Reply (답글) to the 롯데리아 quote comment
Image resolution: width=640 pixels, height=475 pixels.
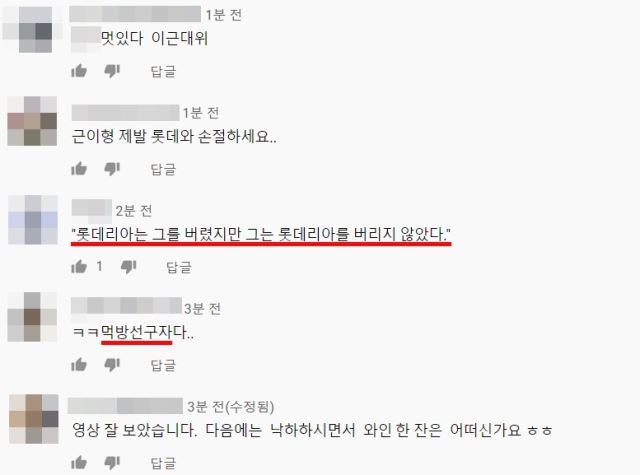pos(179,267)
